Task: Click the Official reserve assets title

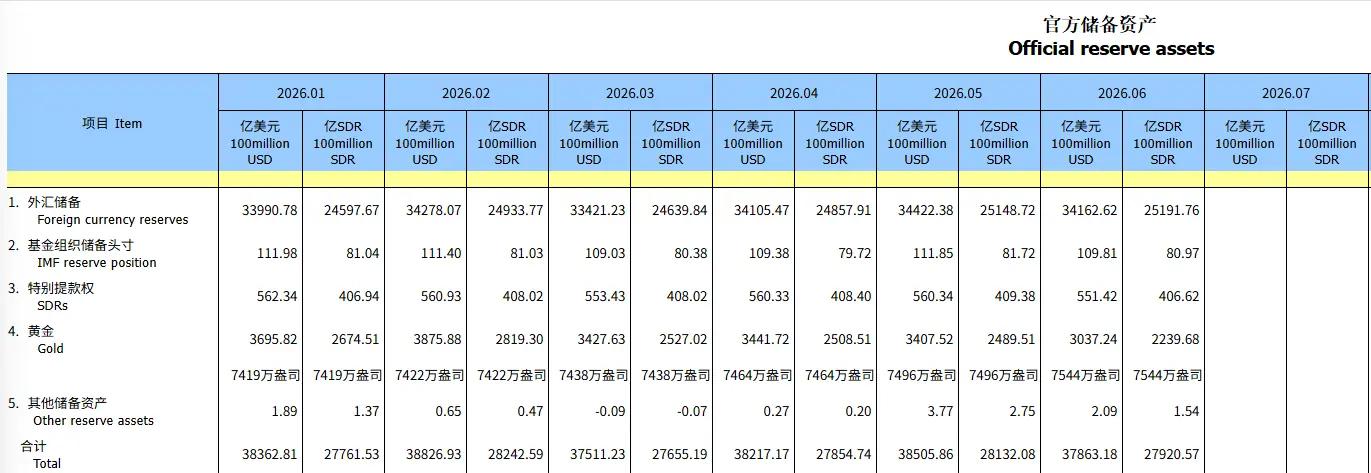Action: (1111, 48)
